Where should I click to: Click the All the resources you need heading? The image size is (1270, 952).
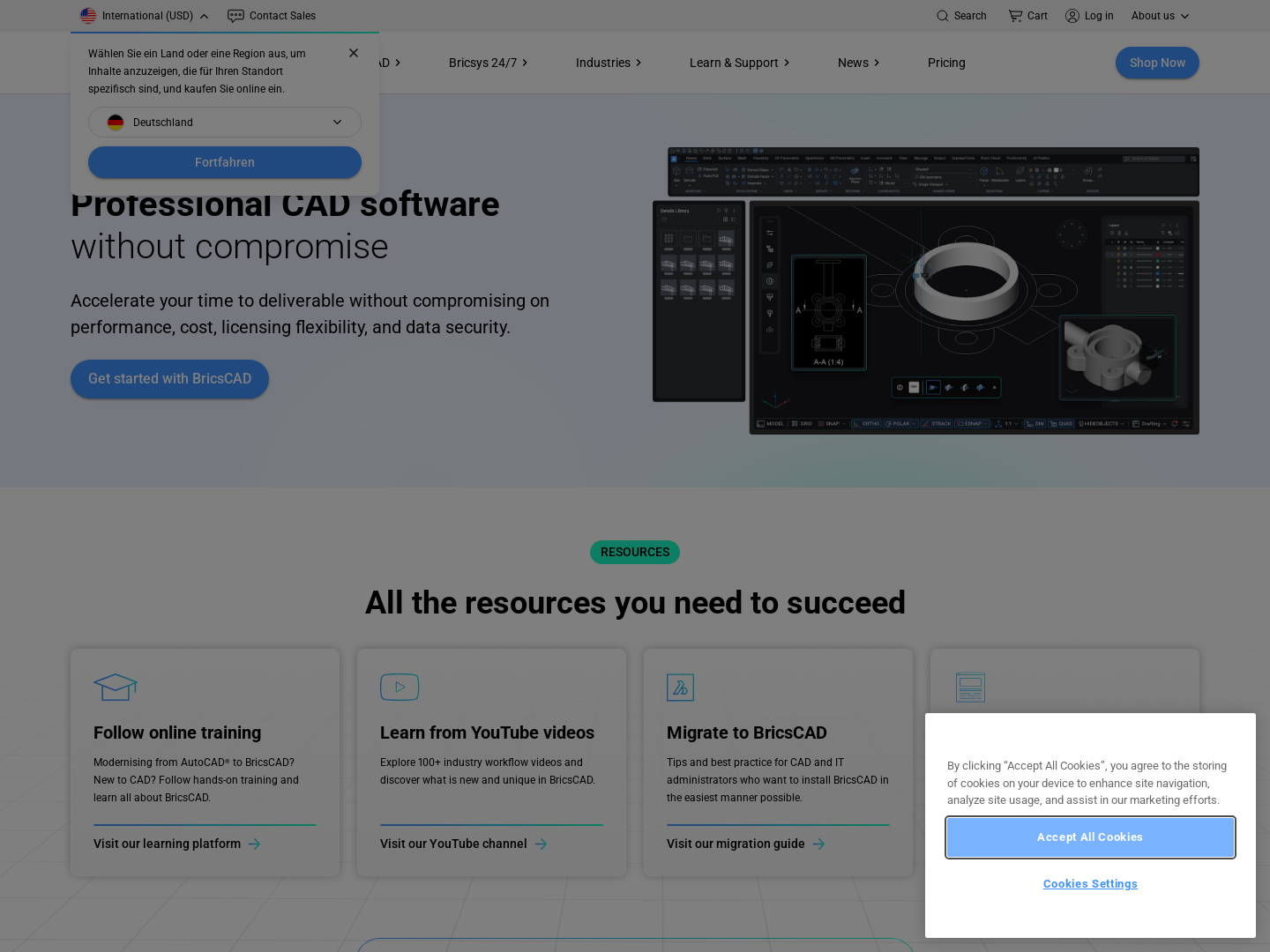click(635, 603)
